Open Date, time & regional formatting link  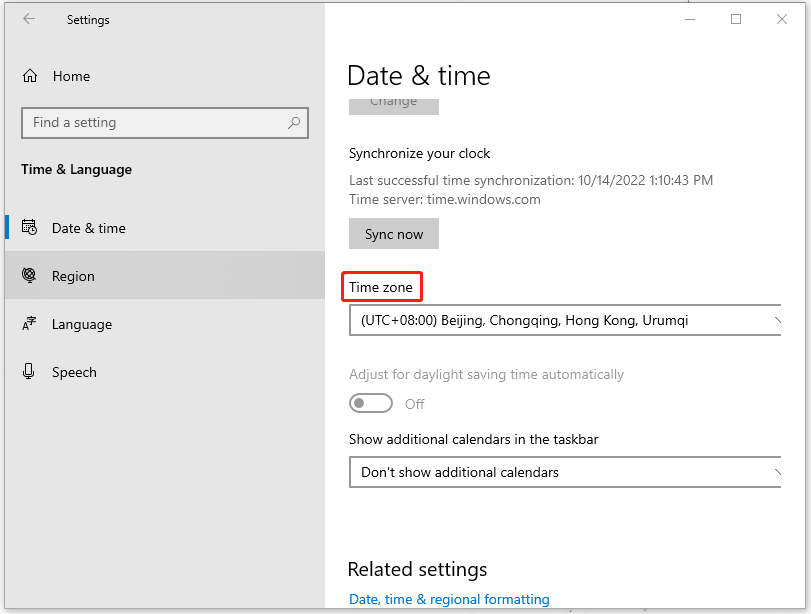click(x=449, y=599)
